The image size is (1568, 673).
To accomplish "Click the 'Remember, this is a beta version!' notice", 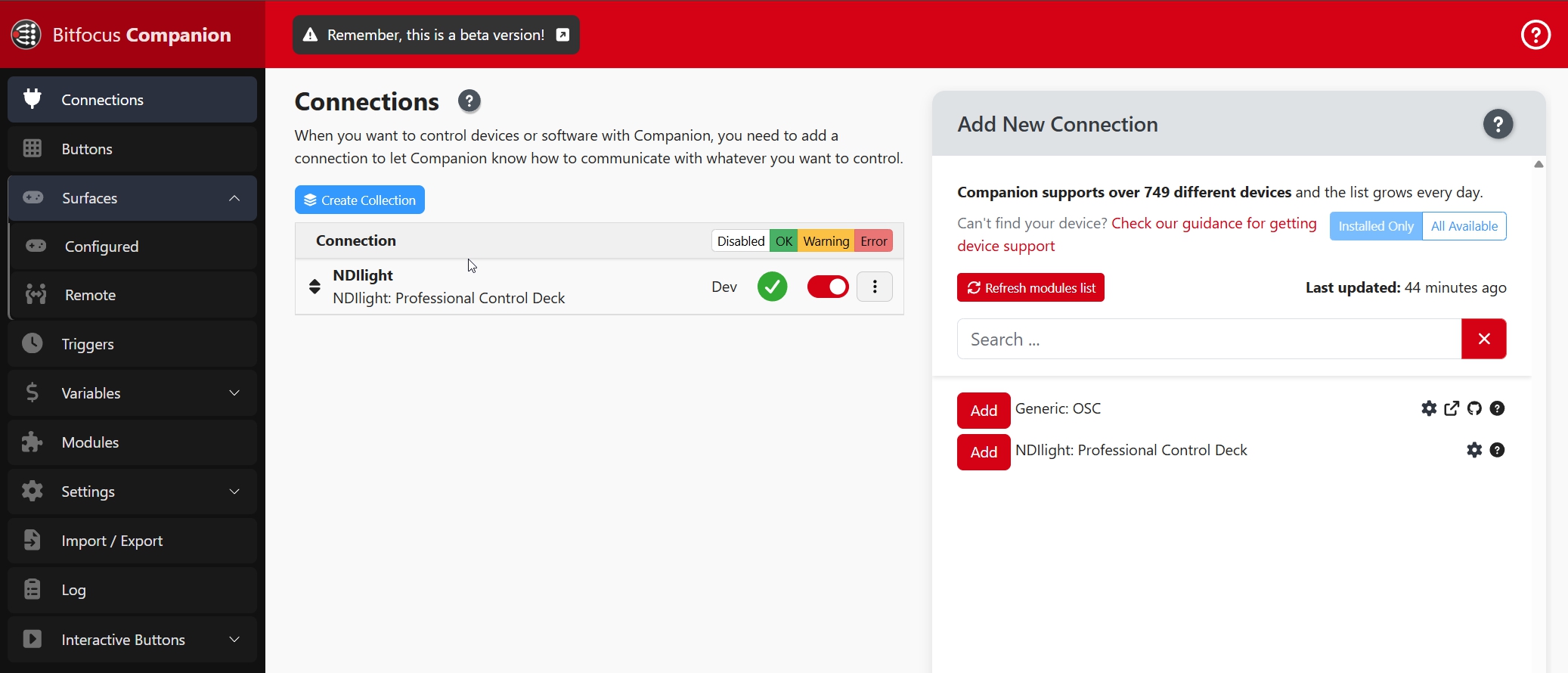I will pyautogui.click(x=436, y=35).
